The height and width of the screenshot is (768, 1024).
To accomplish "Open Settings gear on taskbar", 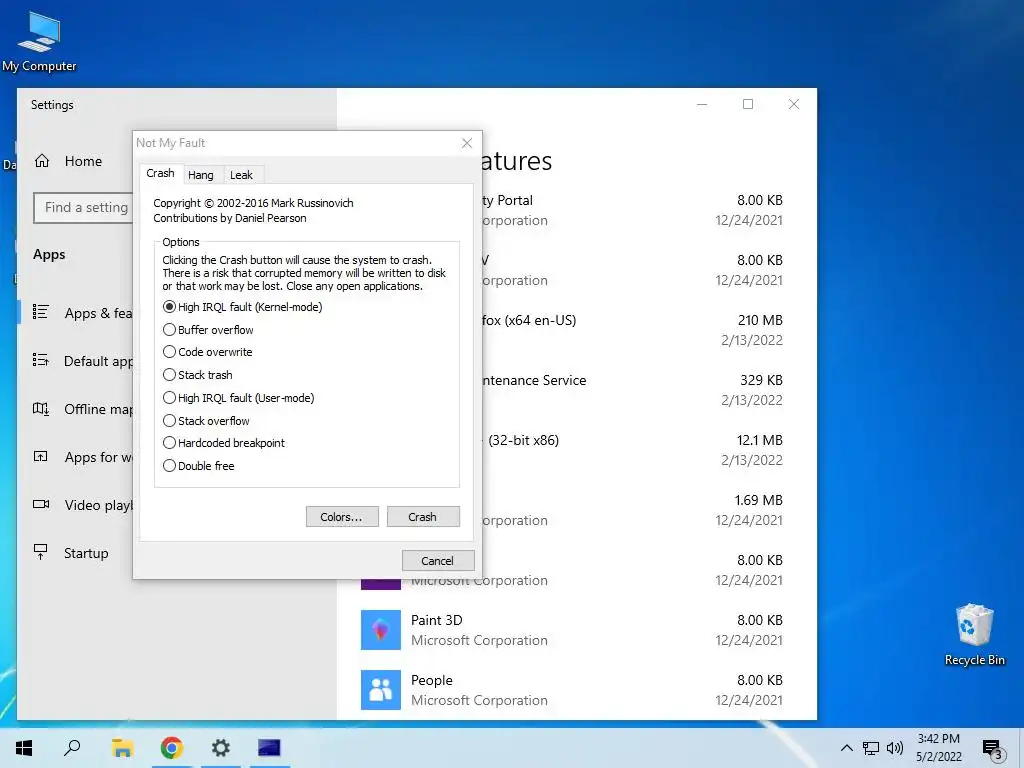I will click(x=221, y=748).
